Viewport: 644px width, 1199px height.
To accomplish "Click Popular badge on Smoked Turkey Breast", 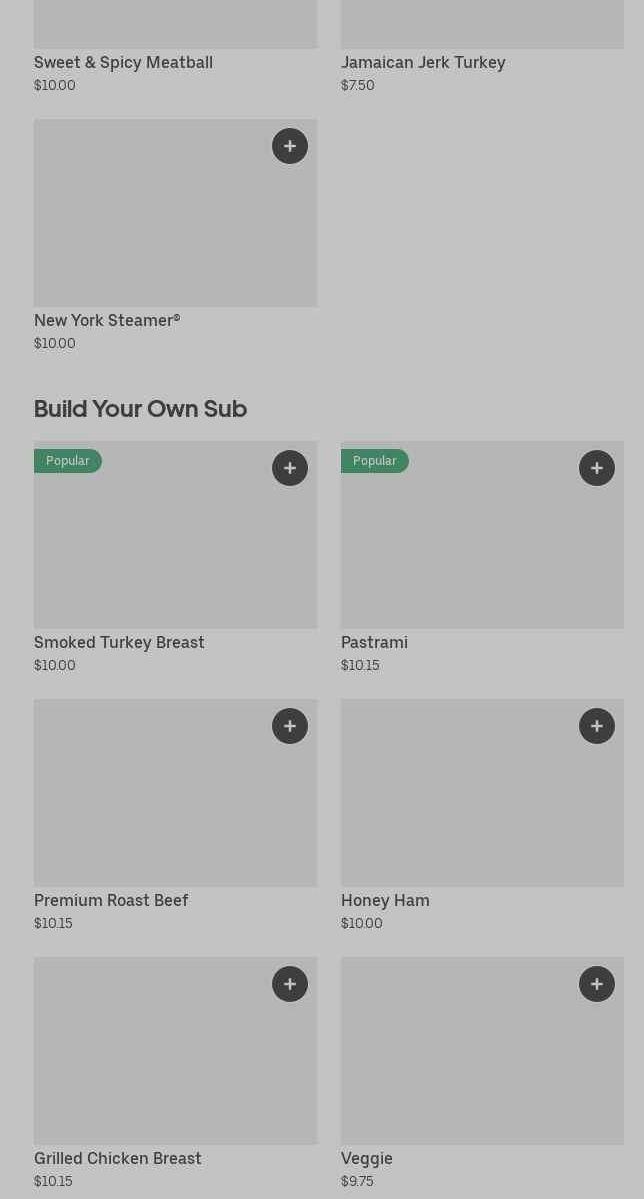I will coord(68,461).
